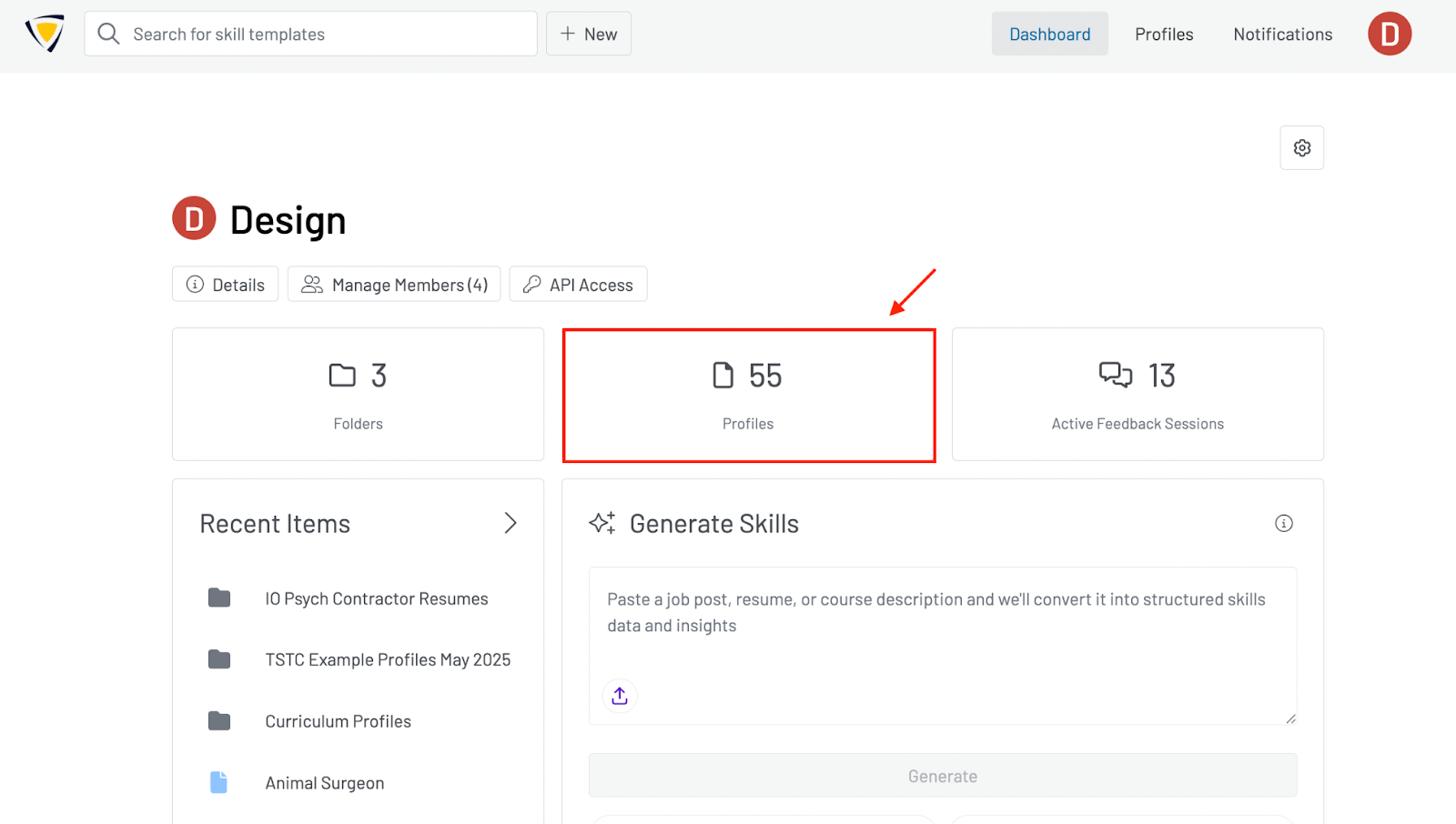Open the IO Psych Contractor Resumes folder
The height and width of the screenshot is (824, 1456).
(376, 598)
